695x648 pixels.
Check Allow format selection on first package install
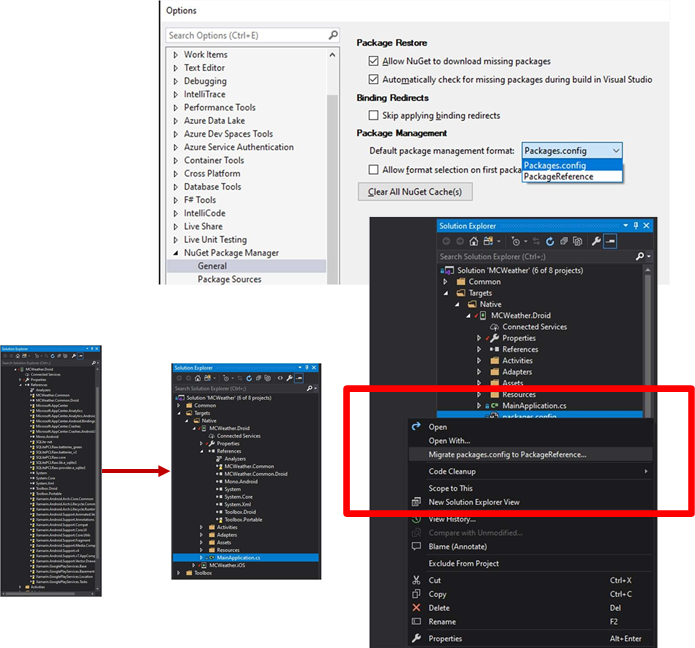click(x=373, y=170)
